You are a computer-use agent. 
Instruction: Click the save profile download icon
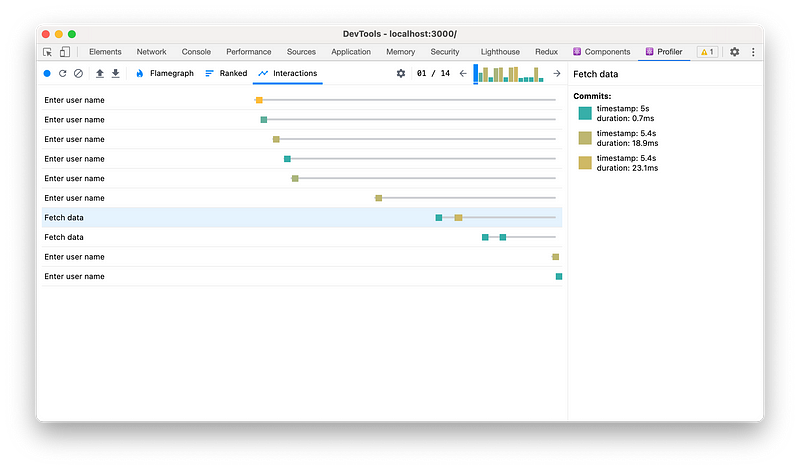click(116, 74)
